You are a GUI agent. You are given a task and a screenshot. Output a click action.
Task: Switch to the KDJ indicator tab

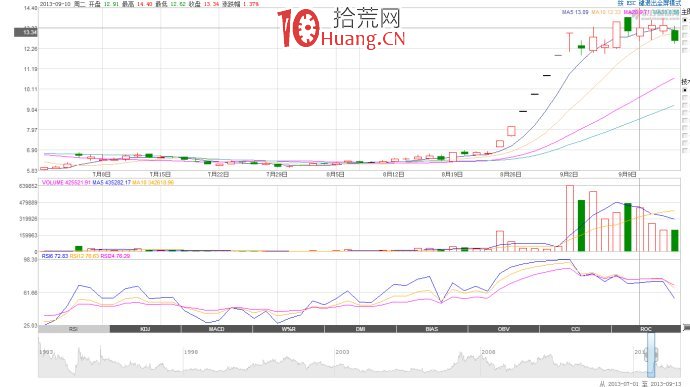click(145, 329)
